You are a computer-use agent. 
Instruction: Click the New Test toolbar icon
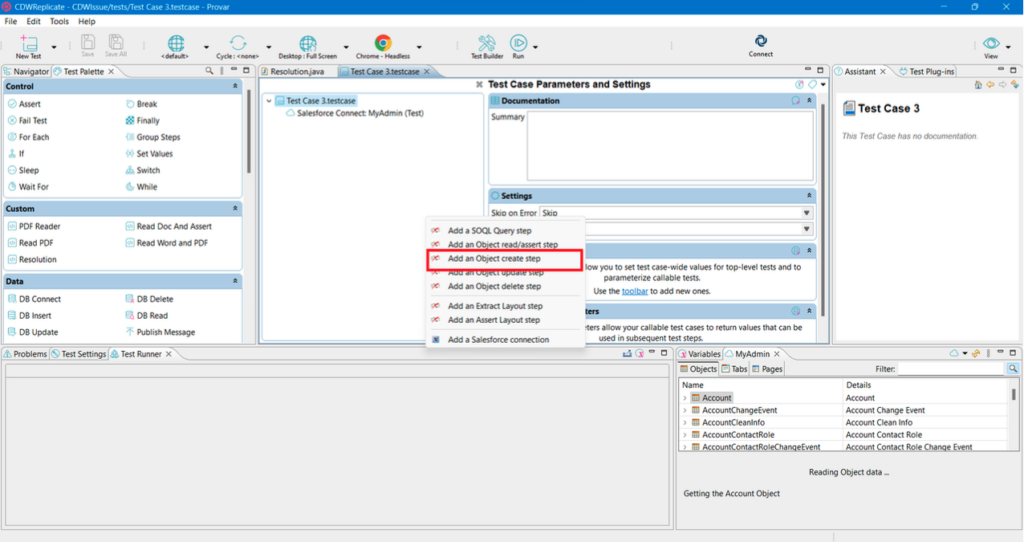28,44
